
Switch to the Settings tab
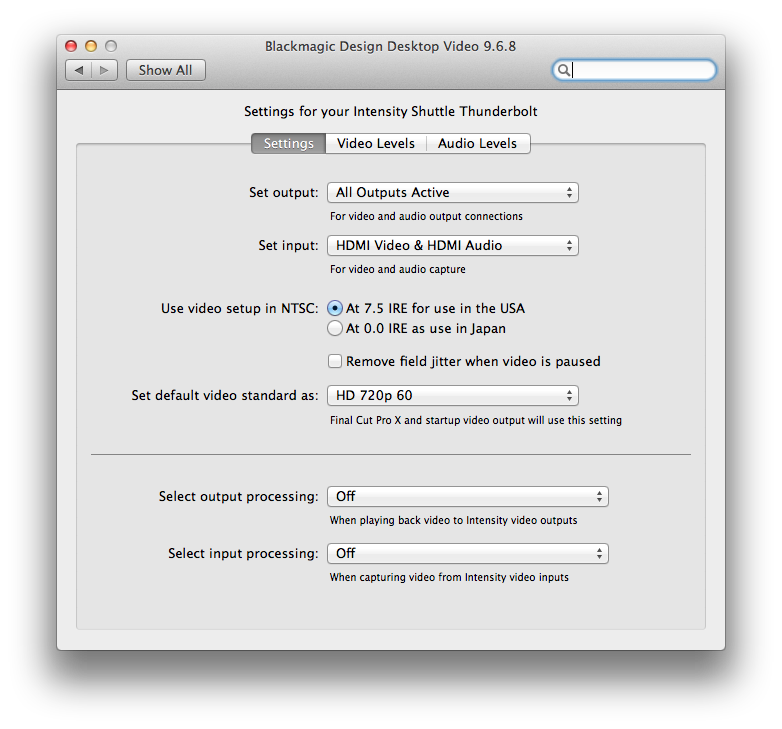click(288, 144)
